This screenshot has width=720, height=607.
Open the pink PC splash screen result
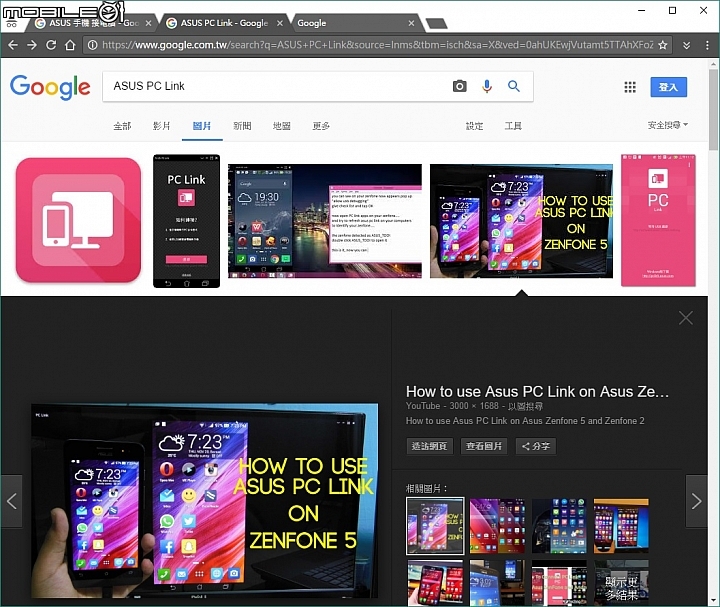pos(658,220)
